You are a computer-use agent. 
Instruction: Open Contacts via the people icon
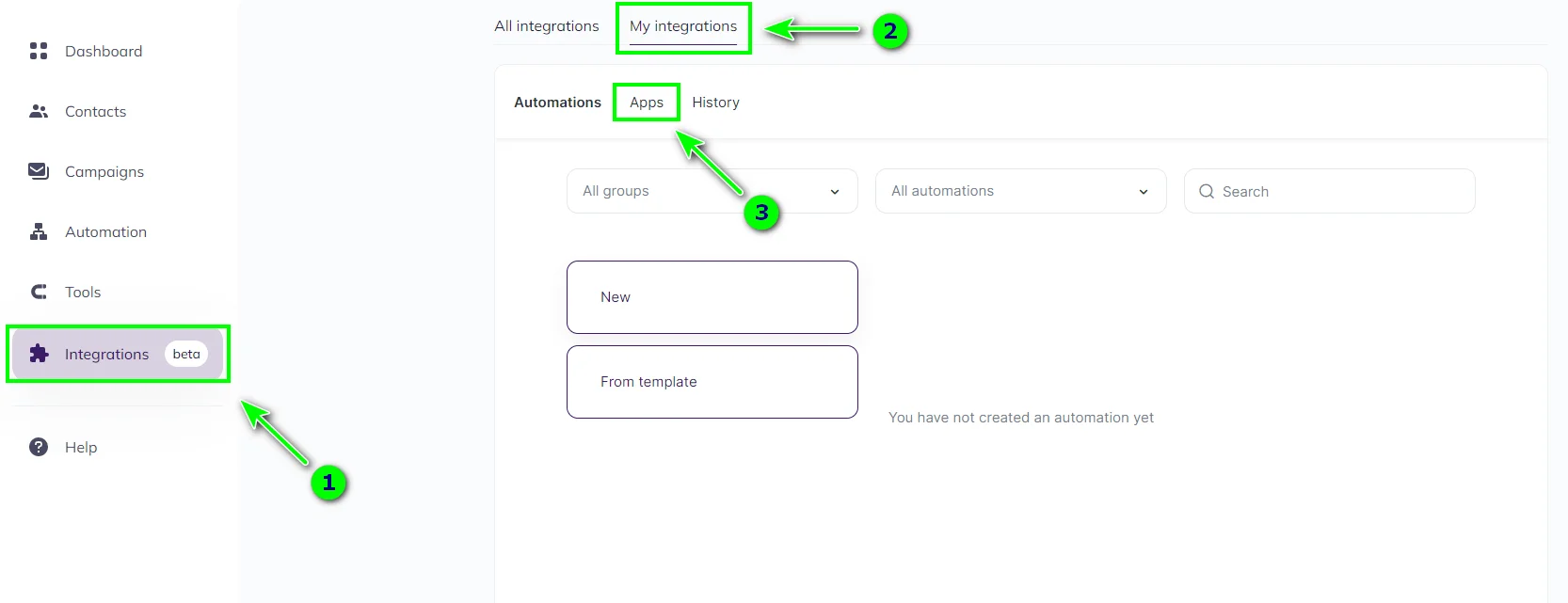click(38, 111)
